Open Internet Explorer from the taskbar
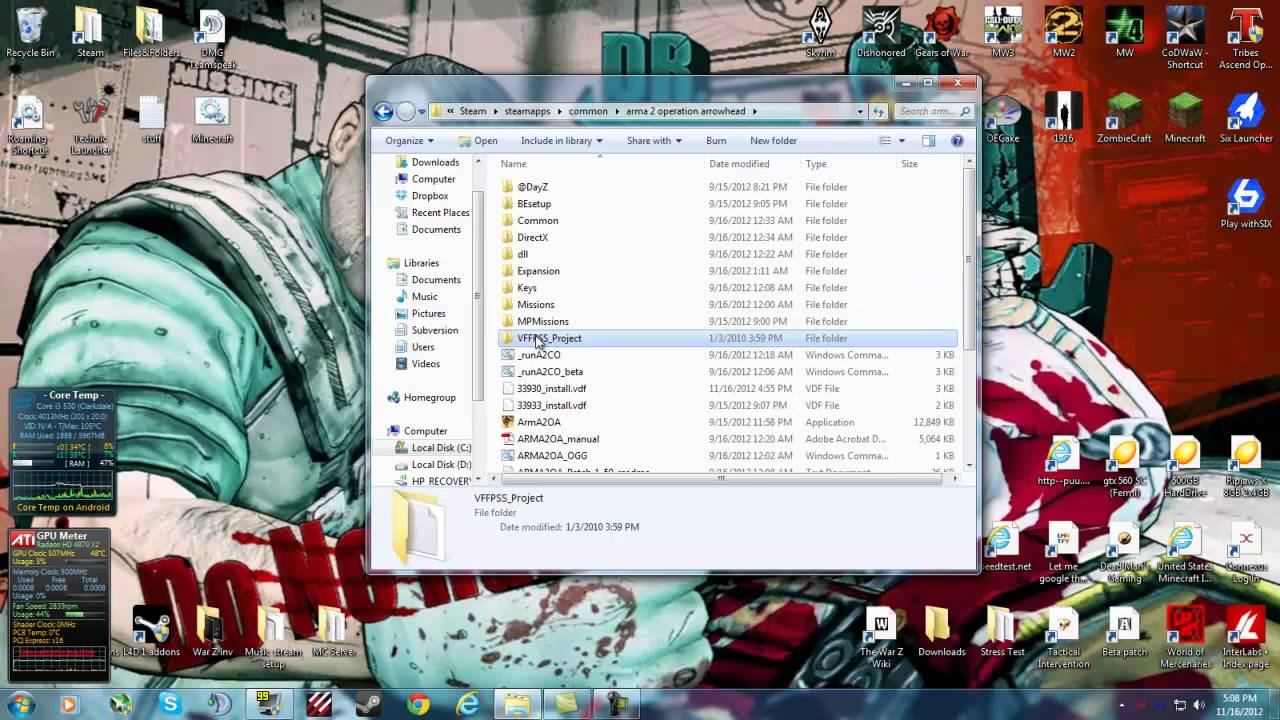Image resolution: width=1280 pixels, height=720 pixels. point(467,704)
